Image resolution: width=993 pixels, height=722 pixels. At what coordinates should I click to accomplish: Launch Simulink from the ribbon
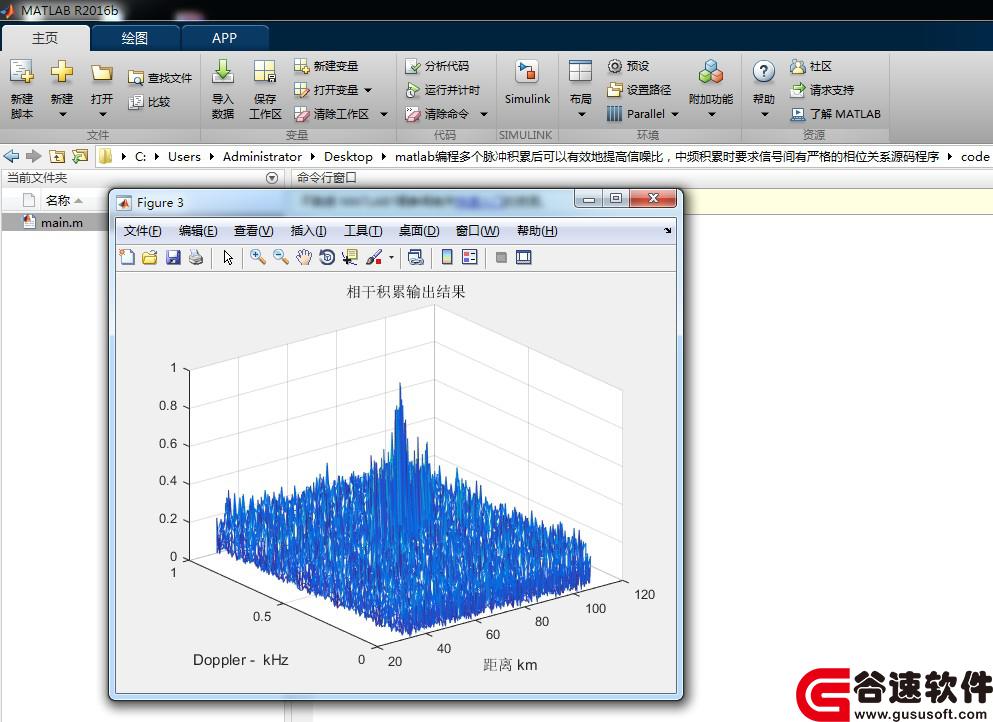pos(527,82)
